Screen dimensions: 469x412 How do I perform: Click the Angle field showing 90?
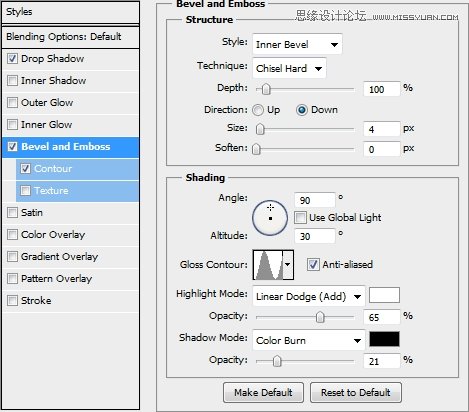tap(315, 200)
